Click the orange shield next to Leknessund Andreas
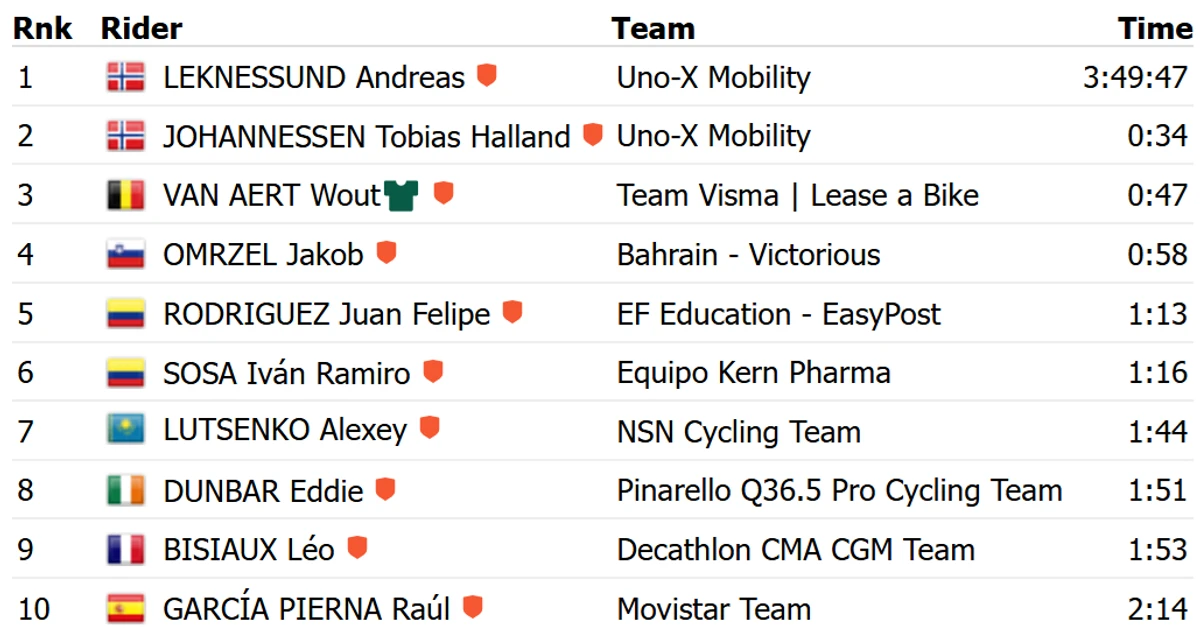This screenshot has width=1200, height=634. tap(487, 75)
